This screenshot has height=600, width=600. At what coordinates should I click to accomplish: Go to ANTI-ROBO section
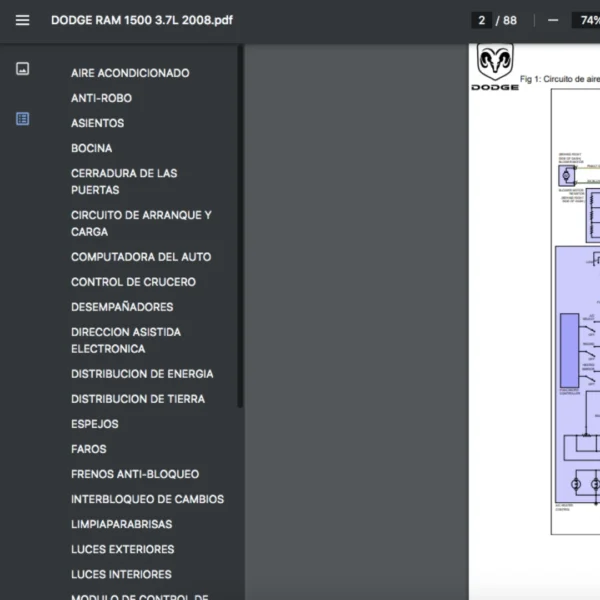pos(101,98)
